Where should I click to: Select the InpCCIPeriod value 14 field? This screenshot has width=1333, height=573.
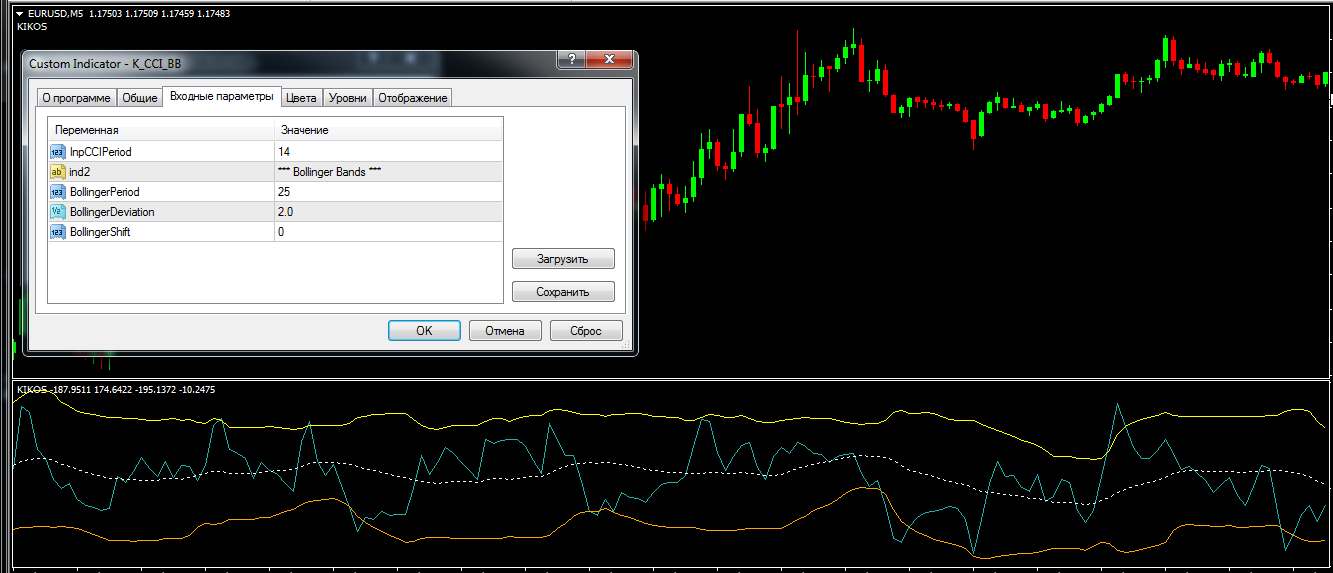(x=388, y=152)
